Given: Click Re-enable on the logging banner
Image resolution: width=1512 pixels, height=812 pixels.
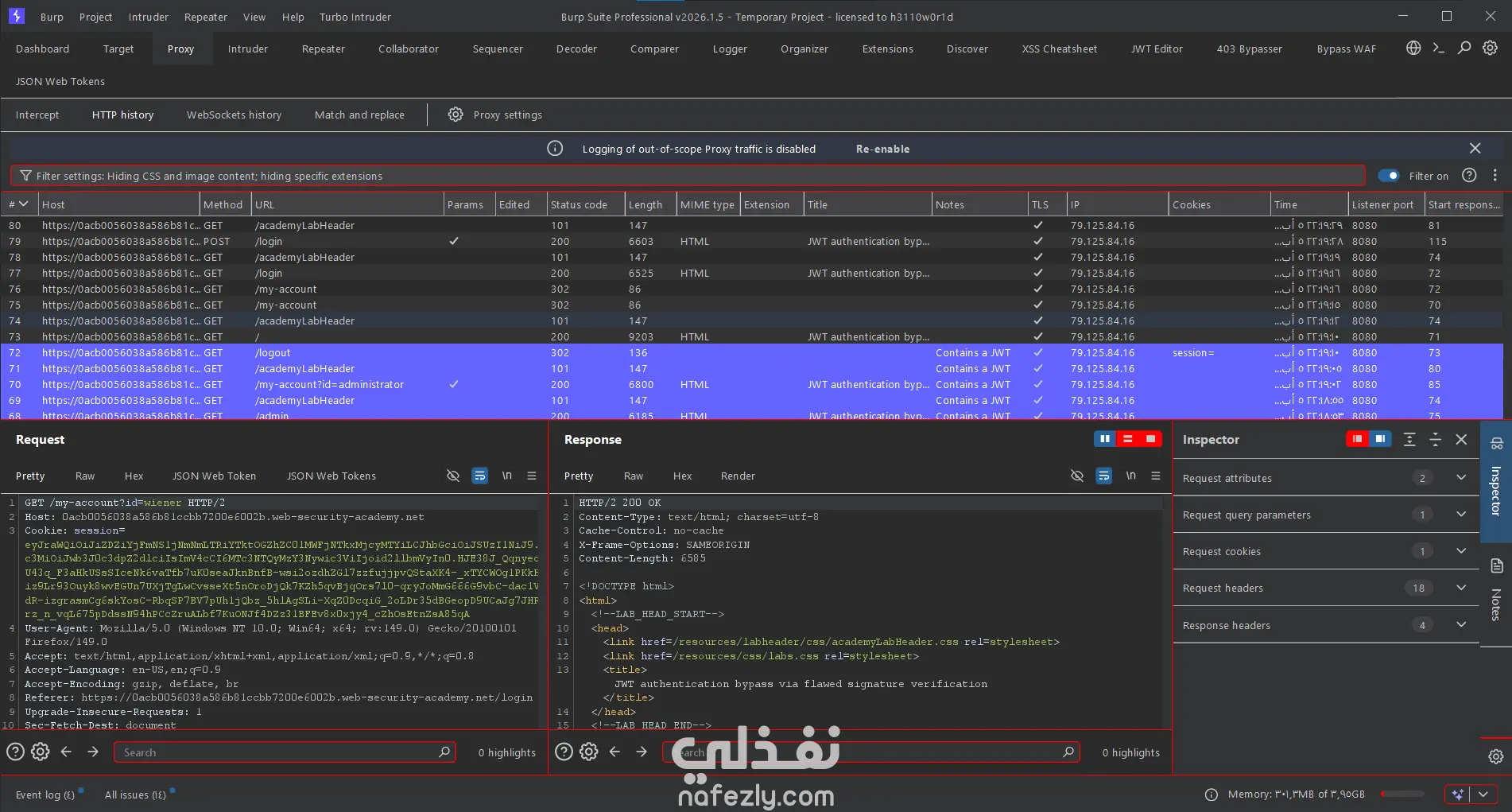Looking at the screenshot, I should [x=882, y=149].
